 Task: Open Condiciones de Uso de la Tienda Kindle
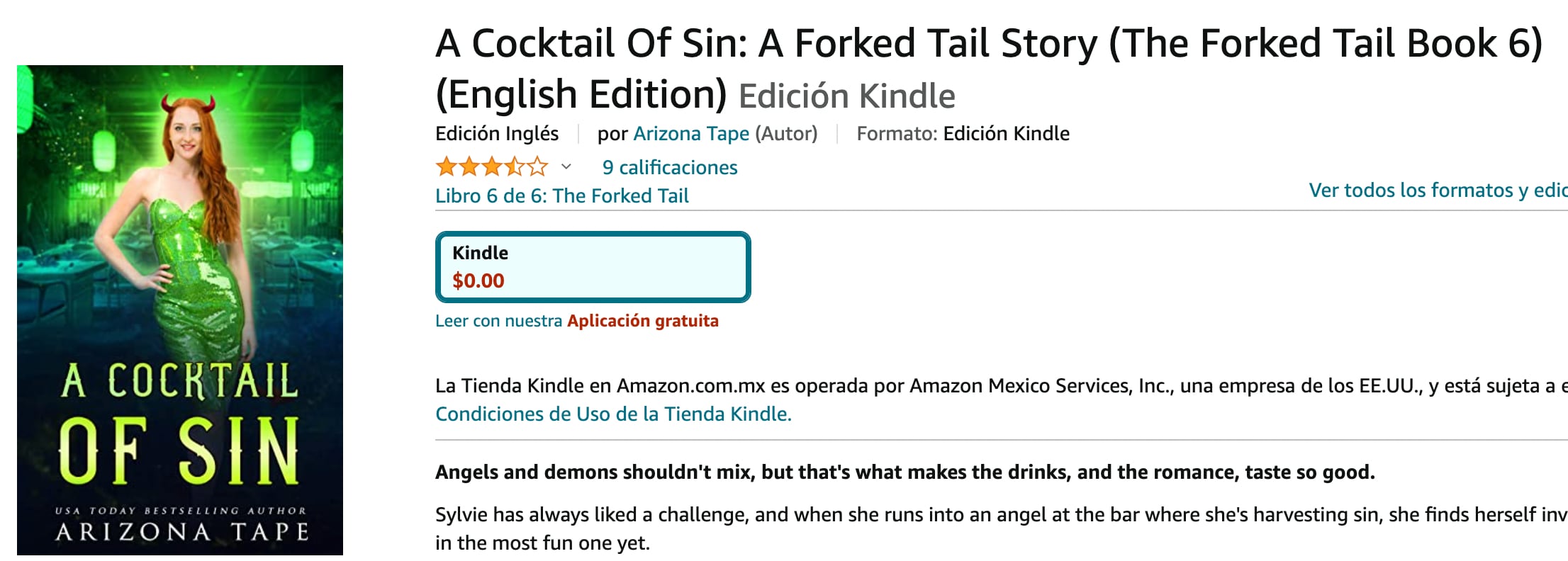613,414
